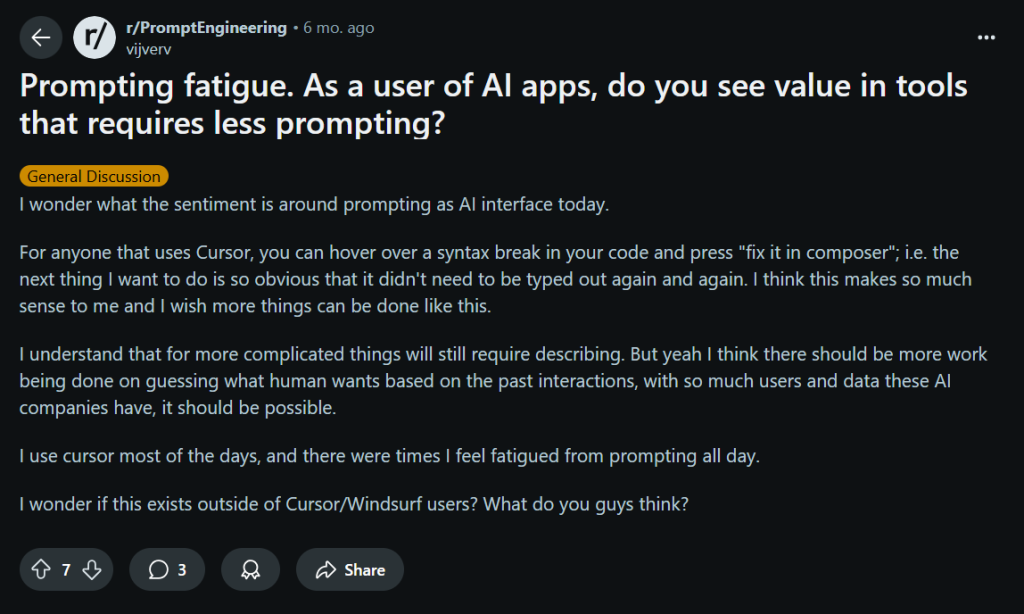Click the paragraph about sentiment around prompting
Screen dimensions: 1024x614
(314, 205)
